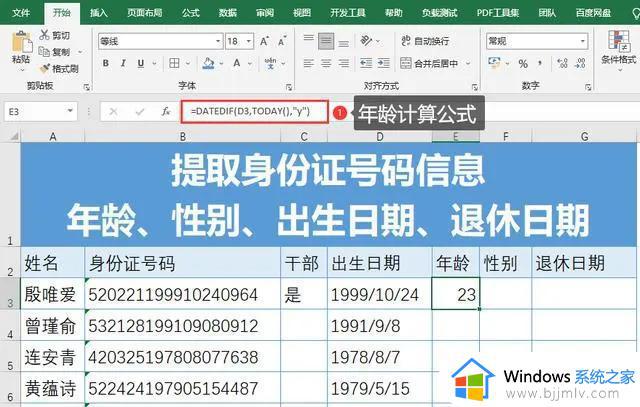The width and height of the screenshot is (640, 407).
Task: Toggle Italic formatting
Action: (123, 63)
